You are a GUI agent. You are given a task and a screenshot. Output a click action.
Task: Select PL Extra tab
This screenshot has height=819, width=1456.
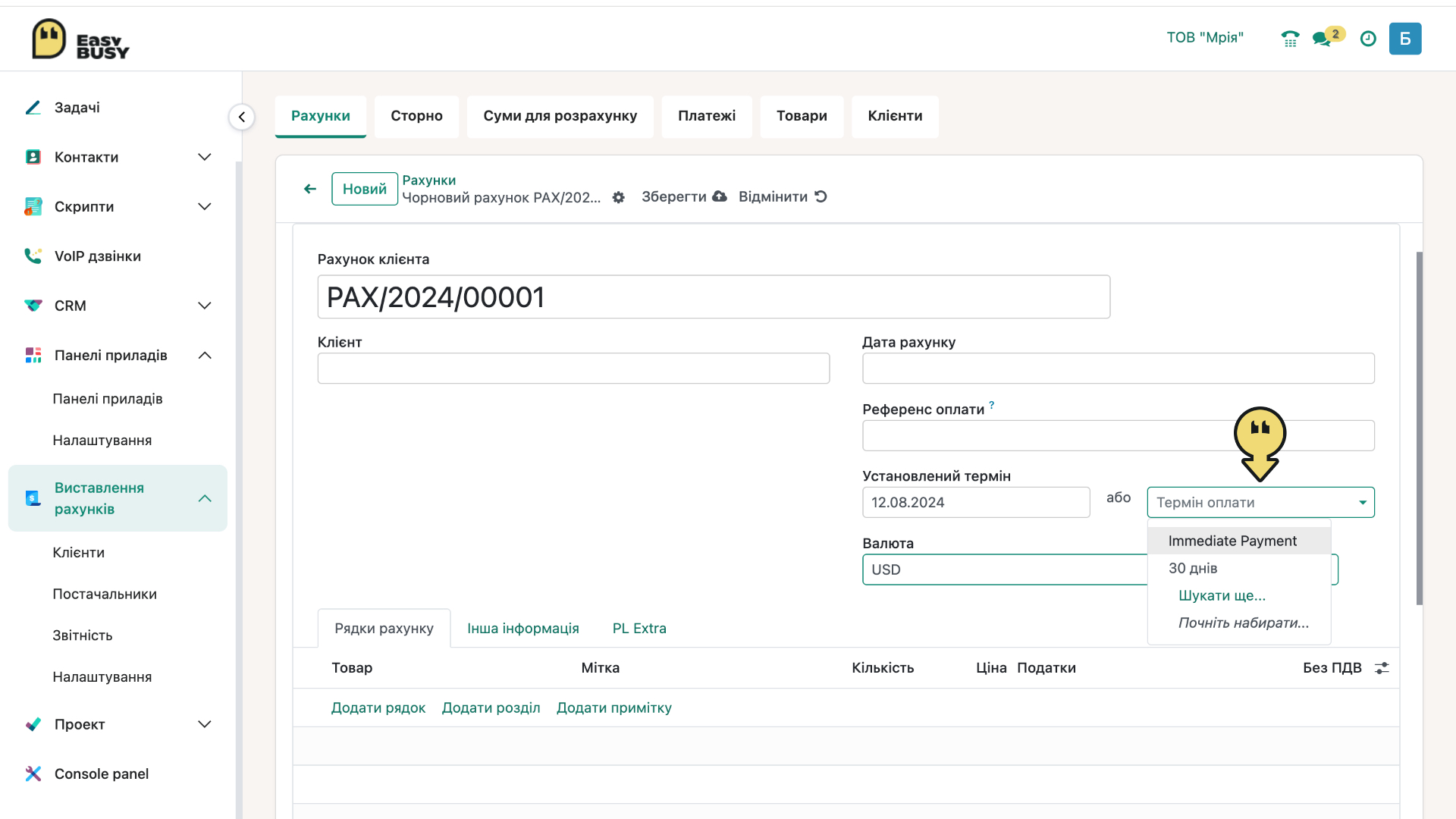[x=639, y=629]
